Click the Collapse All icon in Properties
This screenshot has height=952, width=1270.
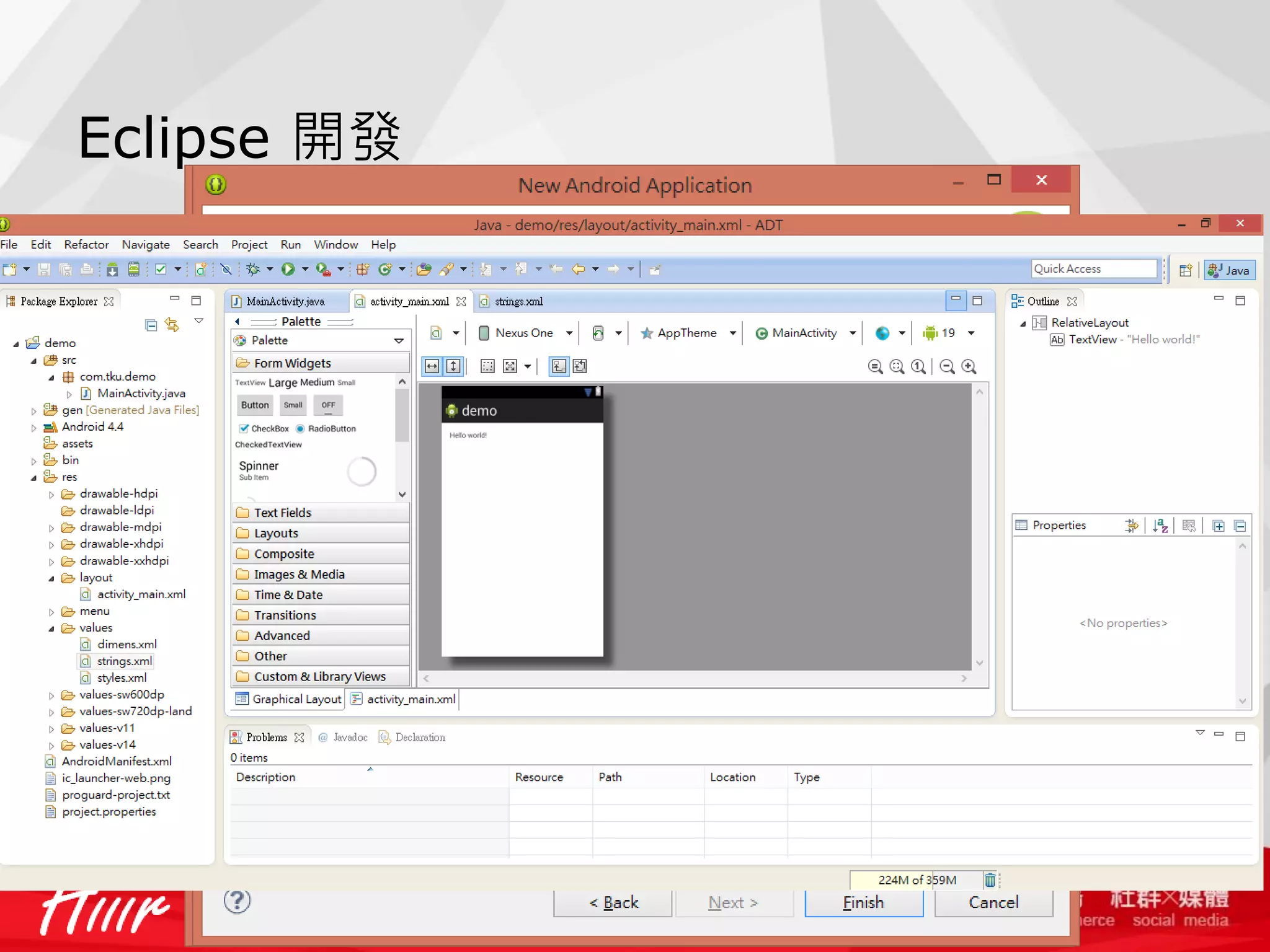[x=1240, y=526]
